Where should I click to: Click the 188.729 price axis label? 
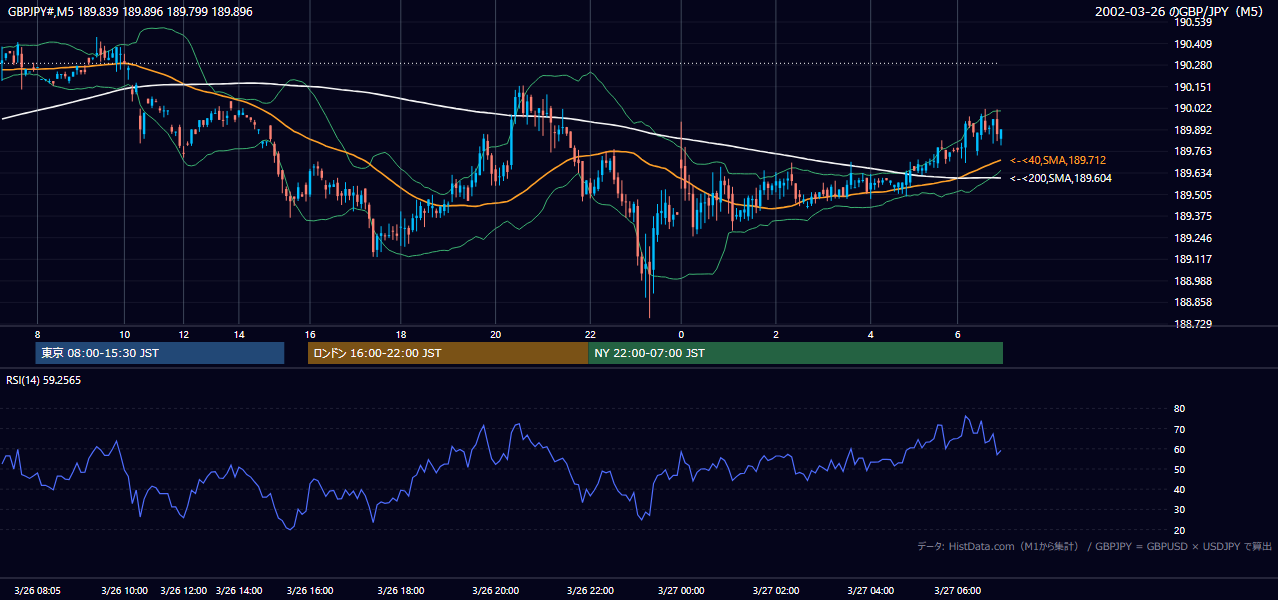1194,324
